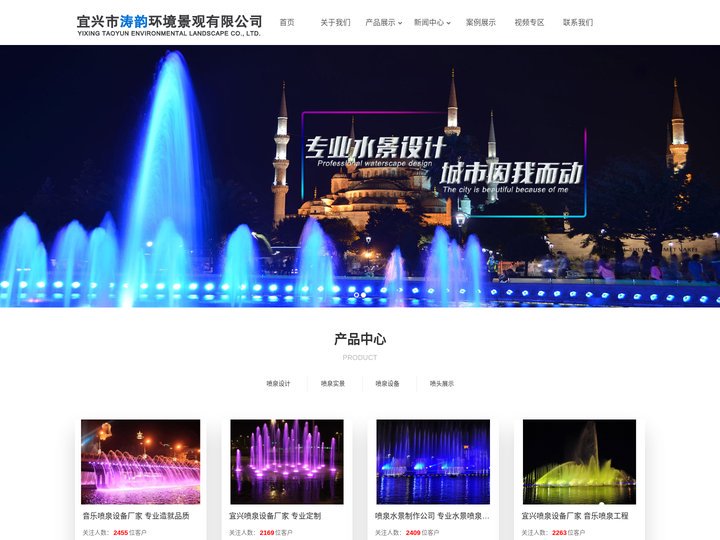The width and height of the screenshot is (720, 540).
Task: Click the 宜兴市涛韵环境景观有限公司 logo
Action: 169,25
